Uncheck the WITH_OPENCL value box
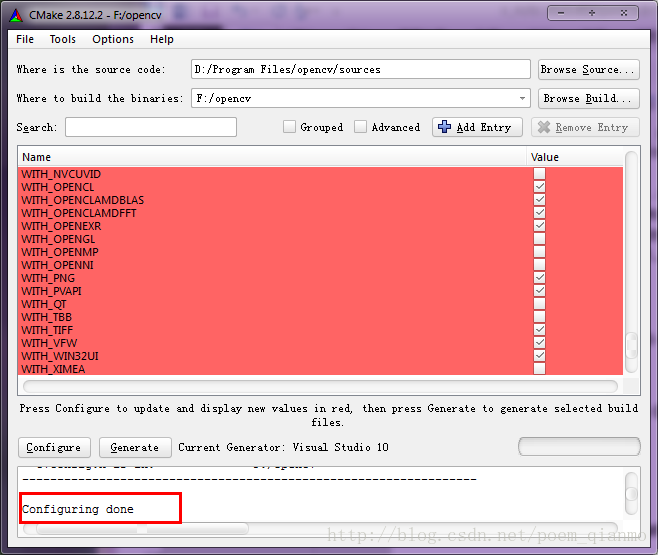This screenshot has width=658, height=555. pos(539,187)
